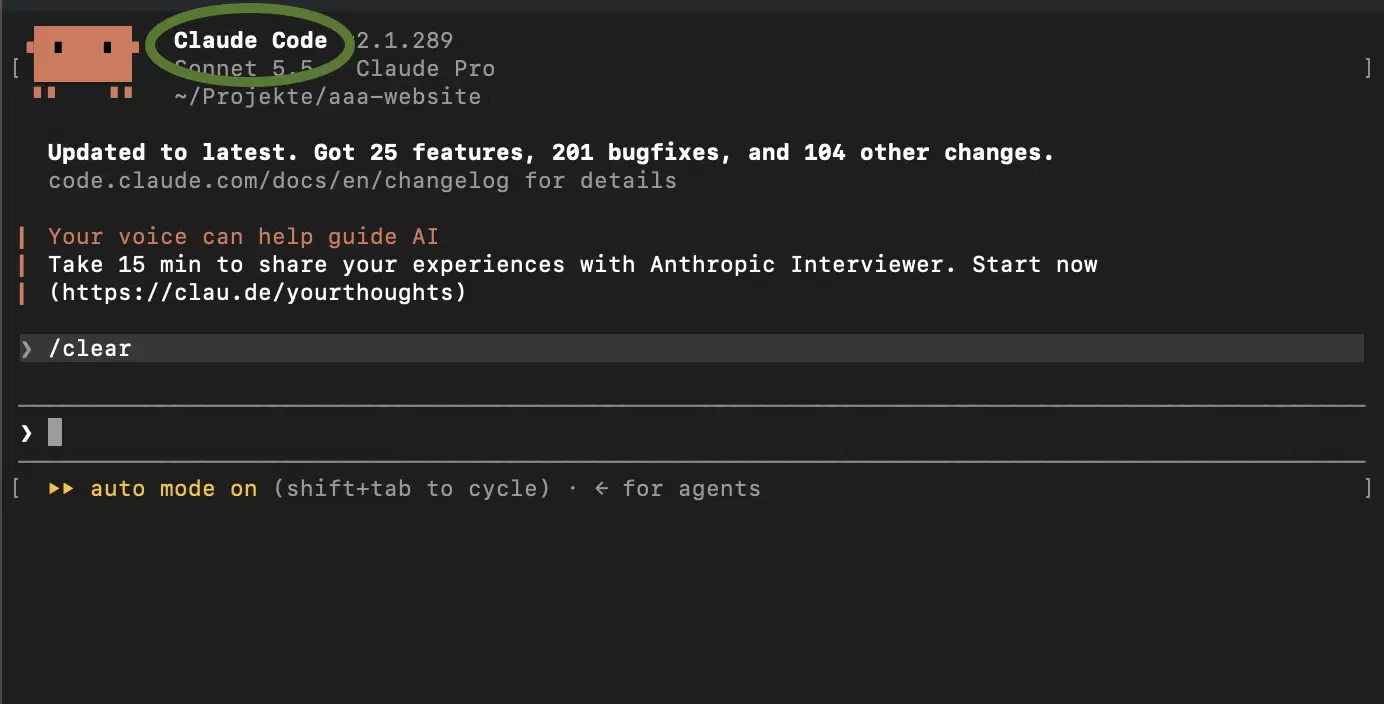Click the Claude Code pixel mascot icon

point(82,62)
